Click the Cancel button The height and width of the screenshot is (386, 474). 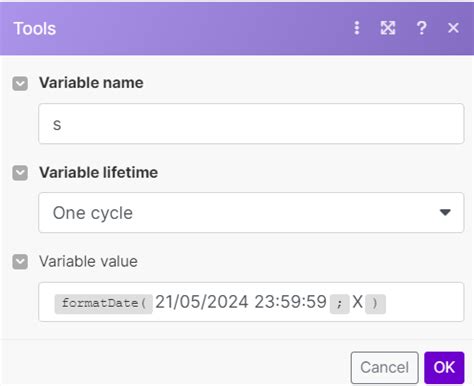(x=384, y=368)
